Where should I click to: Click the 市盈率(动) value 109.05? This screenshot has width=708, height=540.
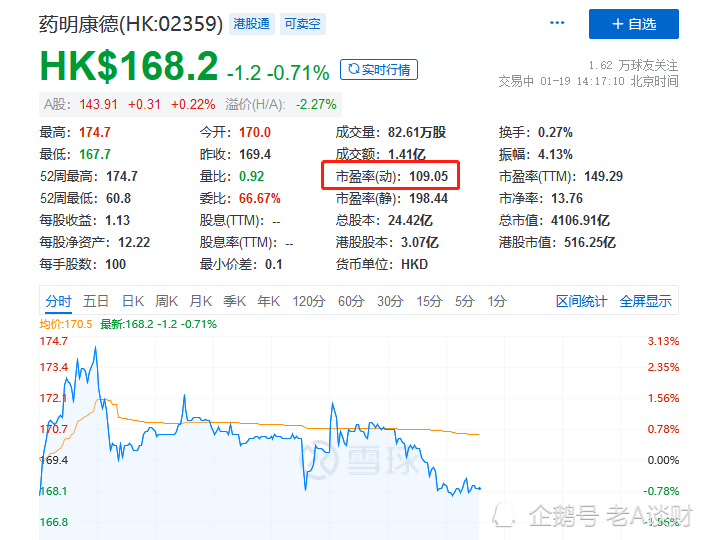click(x=429, y=176)
